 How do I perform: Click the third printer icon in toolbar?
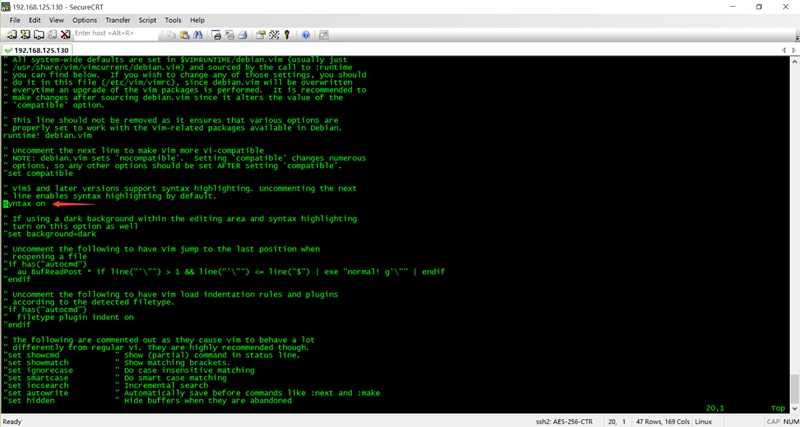[243, 35]
